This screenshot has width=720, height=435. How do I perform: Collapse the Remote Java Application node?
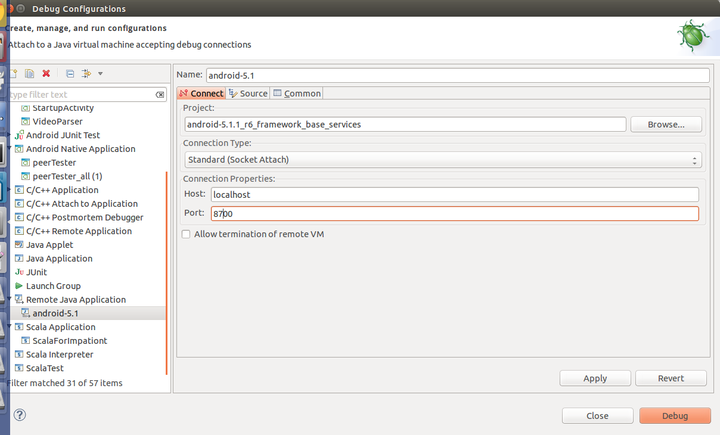pyautogui.click(x=10, y=299)
